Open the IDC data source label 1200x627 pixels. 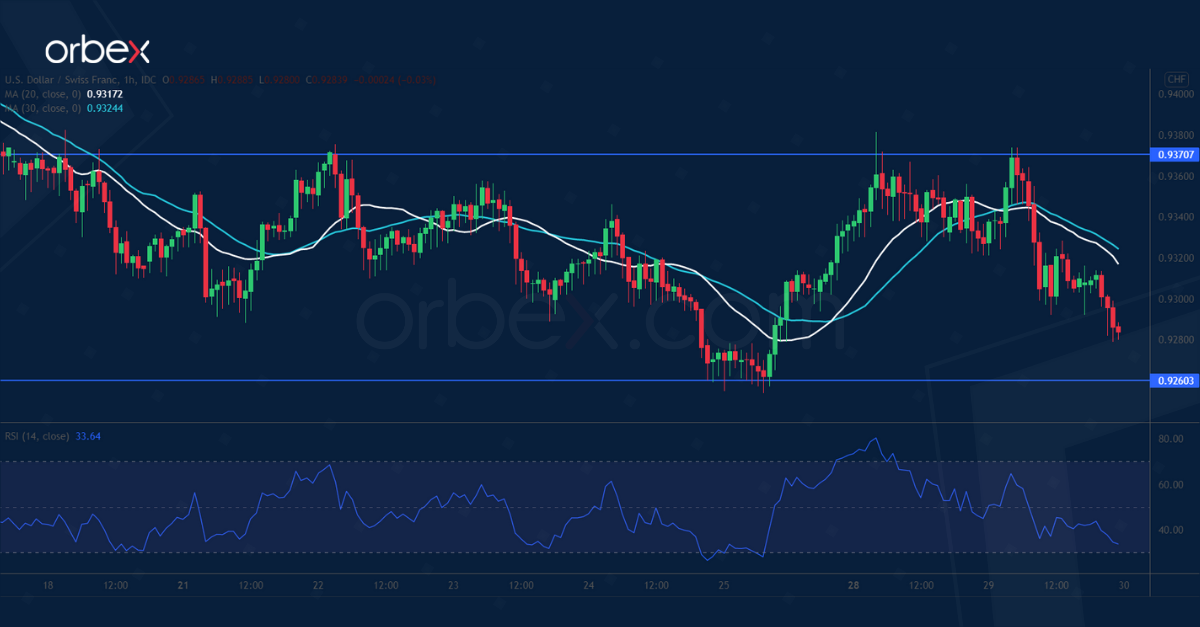pos(147,78)
